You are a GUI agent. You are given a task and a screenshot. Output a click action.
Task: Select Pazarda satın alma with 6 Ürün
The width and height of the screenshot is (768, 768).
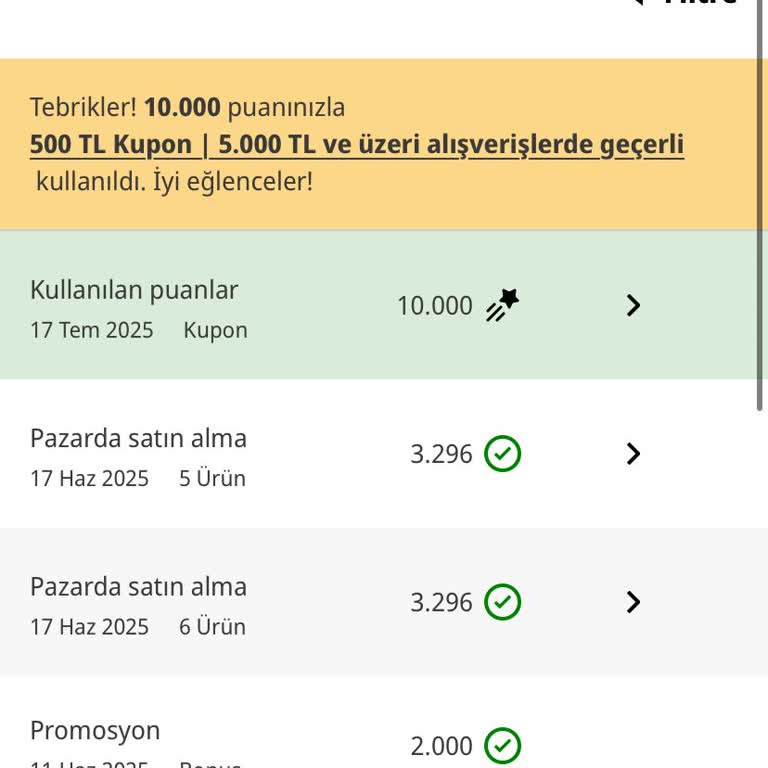138,586
